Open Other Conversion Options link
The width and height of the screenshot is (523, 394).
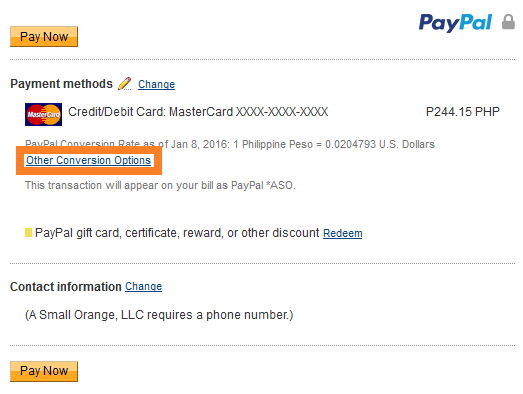pyautogui.click(x=88, y=160)
